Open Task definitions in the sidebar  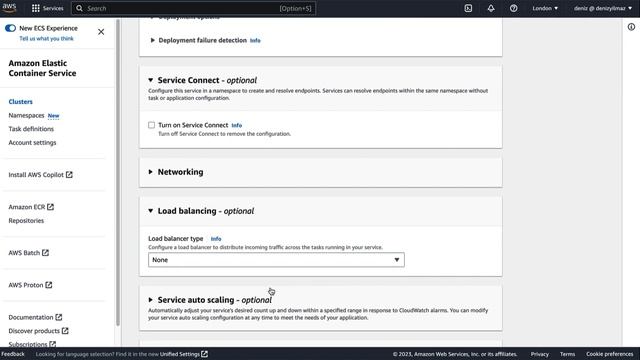31,129
